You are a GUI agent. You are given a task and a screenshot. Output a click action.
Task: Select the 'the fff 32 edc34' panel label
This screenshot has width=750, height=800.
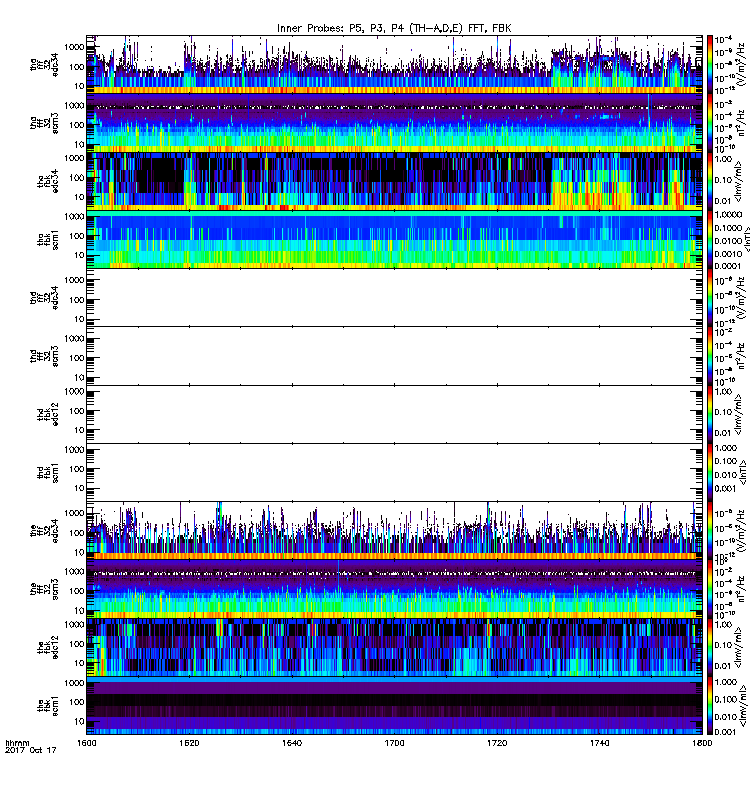point(44,531)
